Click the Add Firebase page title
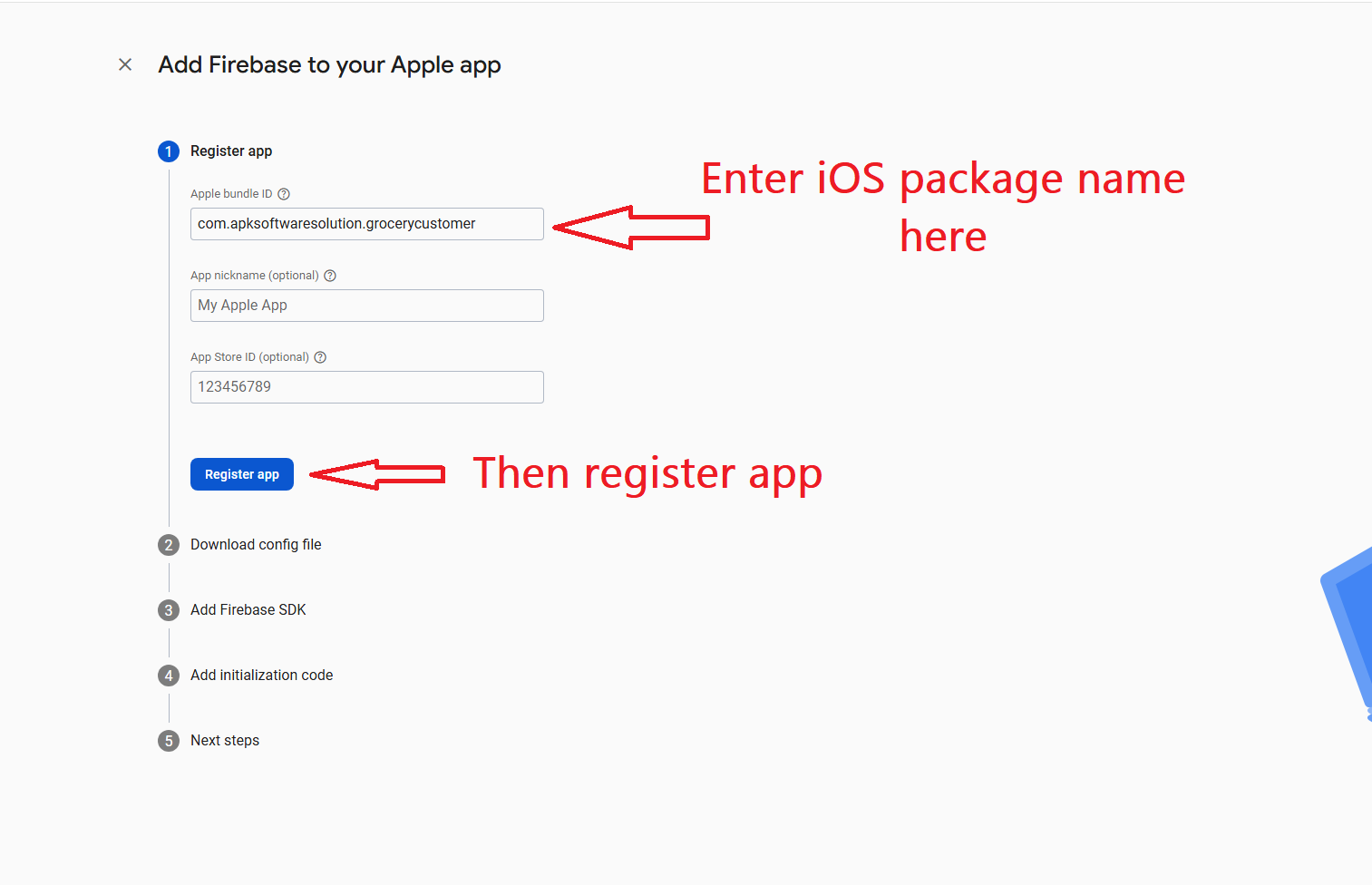Viewport: 1372px width, 885px height. (329, 65)
